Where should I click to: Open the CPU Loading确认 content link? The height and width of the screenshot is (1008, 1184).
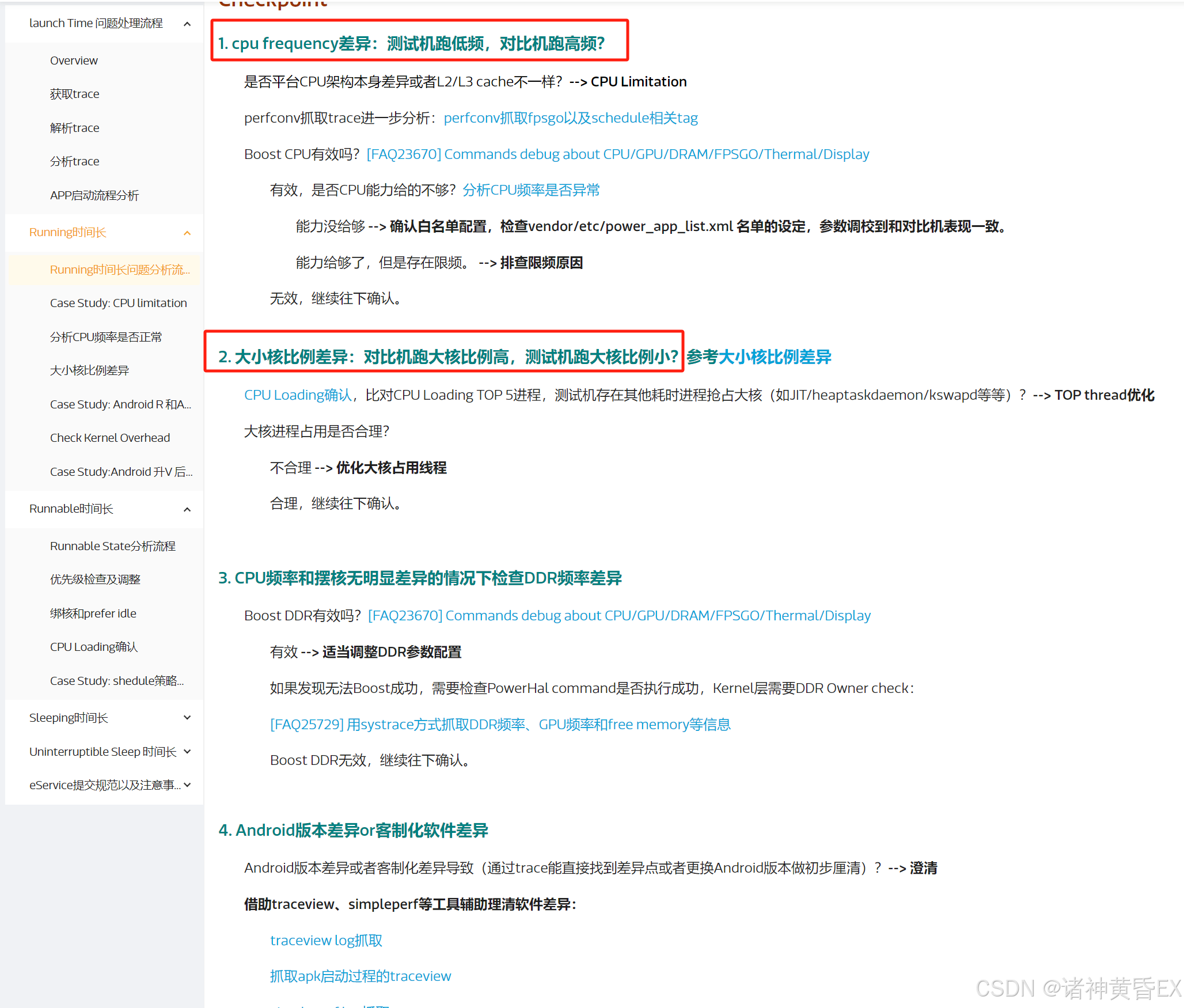298,395
